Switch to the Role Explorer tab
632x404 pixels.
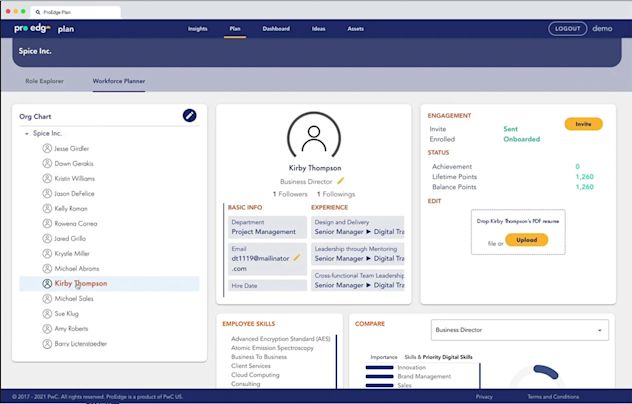click(44, 81)
